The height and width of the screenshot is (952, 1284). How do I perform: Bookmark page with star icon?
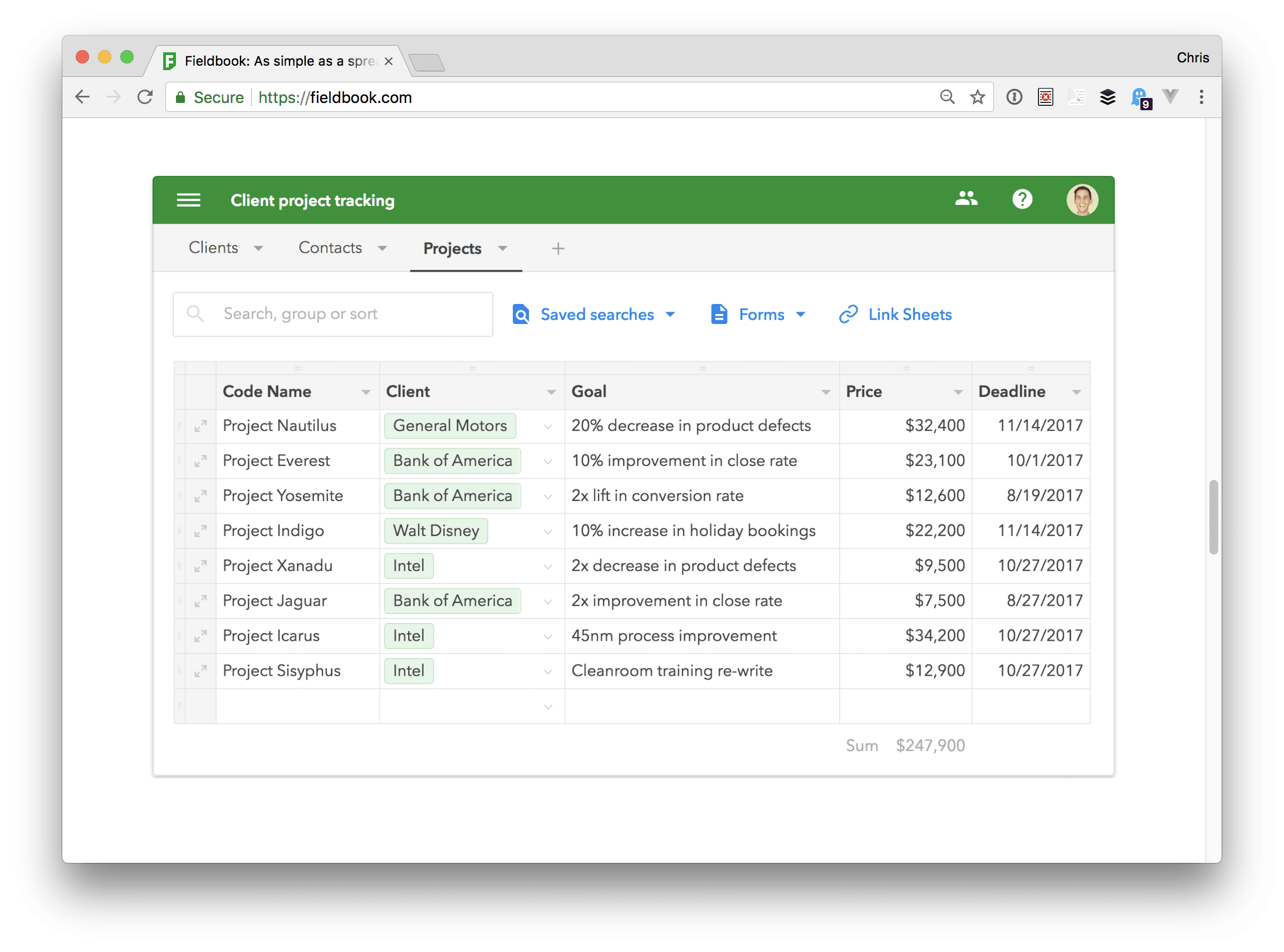[977, 97]
